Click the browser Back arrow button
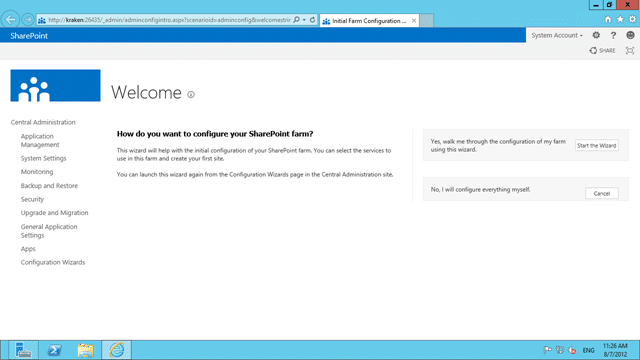 point(11,19)
